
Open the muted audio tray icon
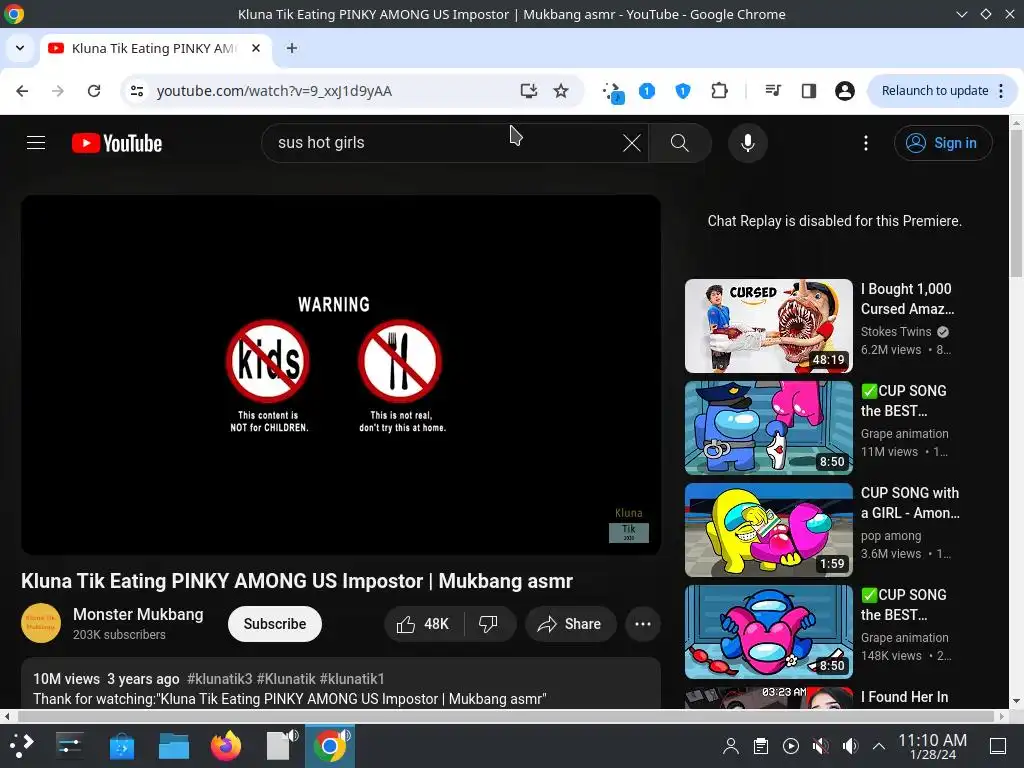[x=820, y=746]
